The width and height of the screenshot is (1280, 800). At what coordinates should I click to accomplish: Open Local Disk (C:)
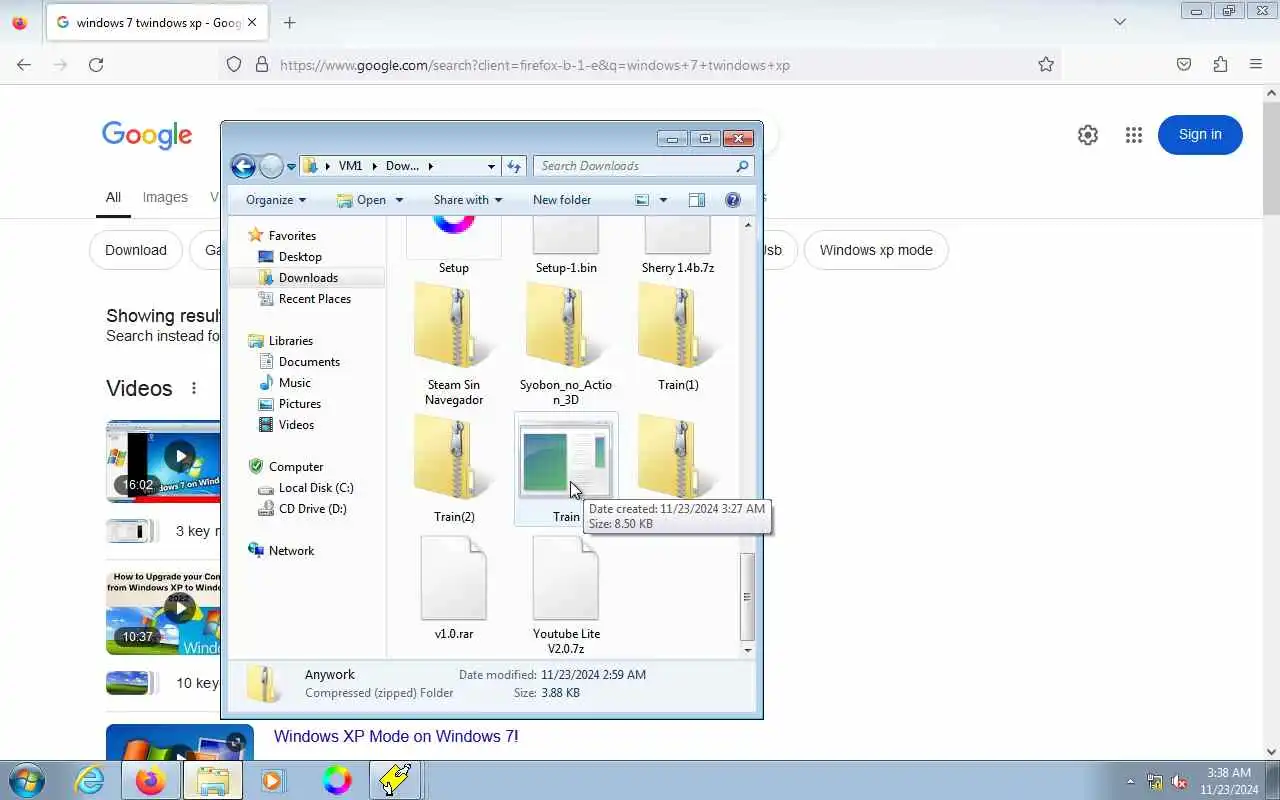click(316, 488)
